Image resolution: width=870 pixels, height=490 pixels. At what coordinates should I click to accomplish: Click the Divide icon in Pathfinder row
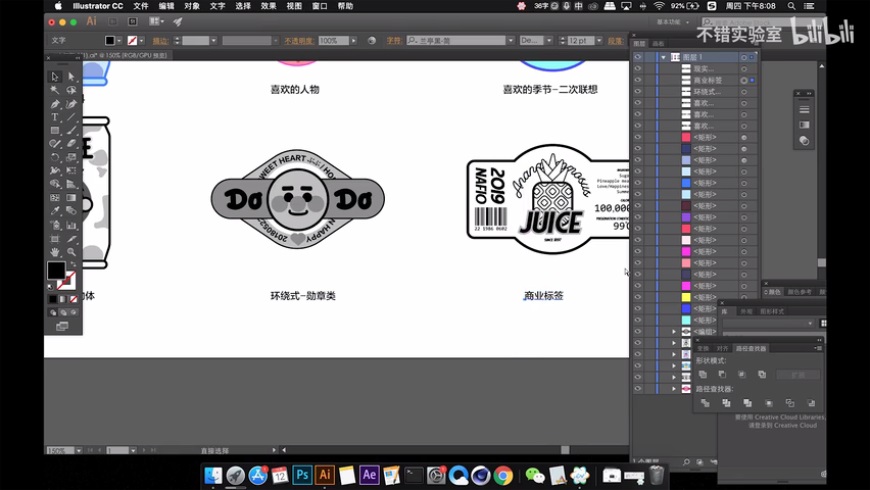[705, 403]
